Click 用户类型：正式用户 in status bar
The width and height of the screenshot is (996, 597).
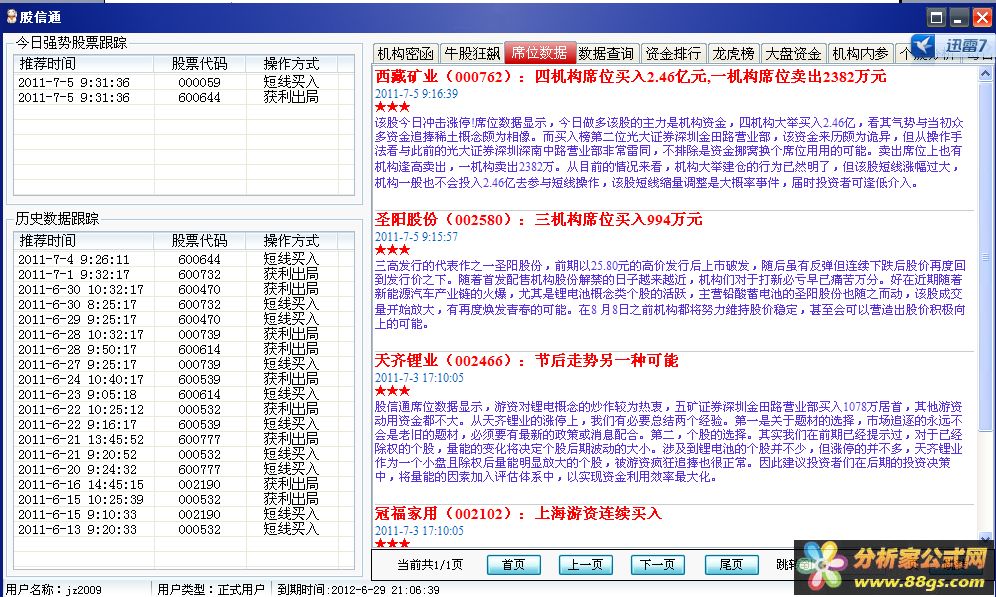coord(210,589)
